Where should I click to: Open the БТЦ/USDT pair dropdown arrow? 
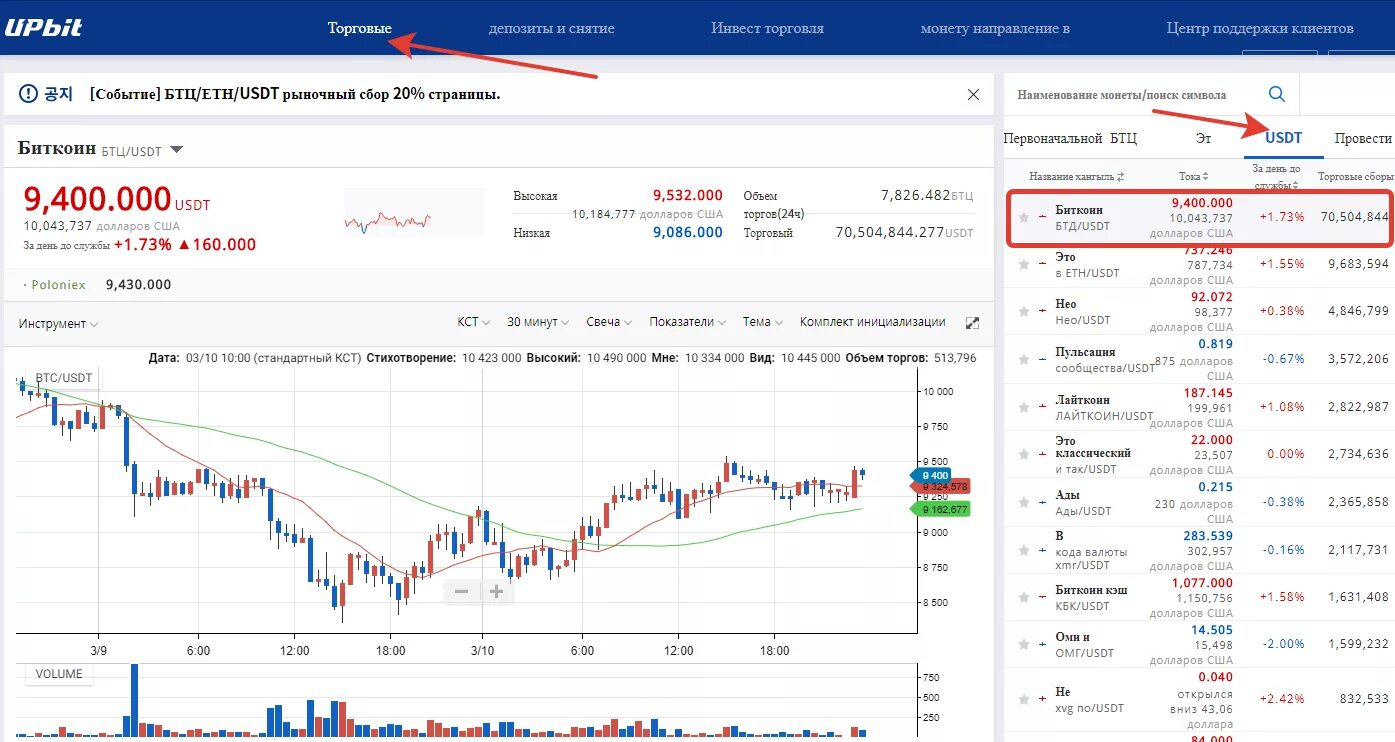176,150
